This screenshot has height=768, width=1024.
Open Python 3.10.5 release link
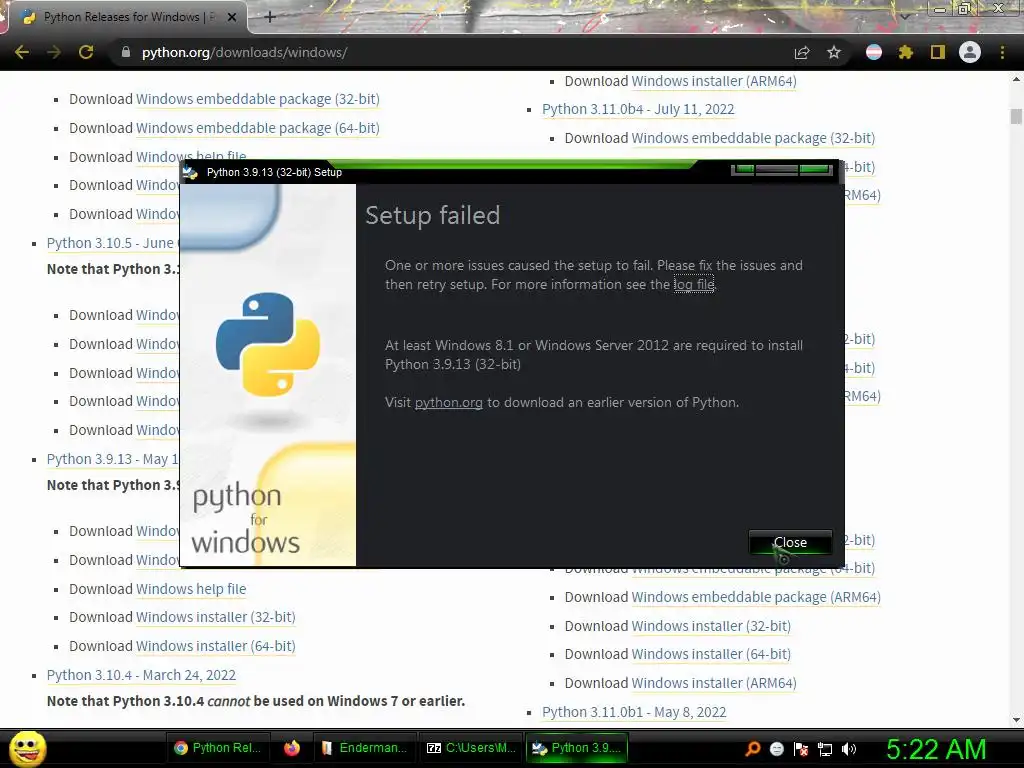pyautogui.click(x=112, y=243)
